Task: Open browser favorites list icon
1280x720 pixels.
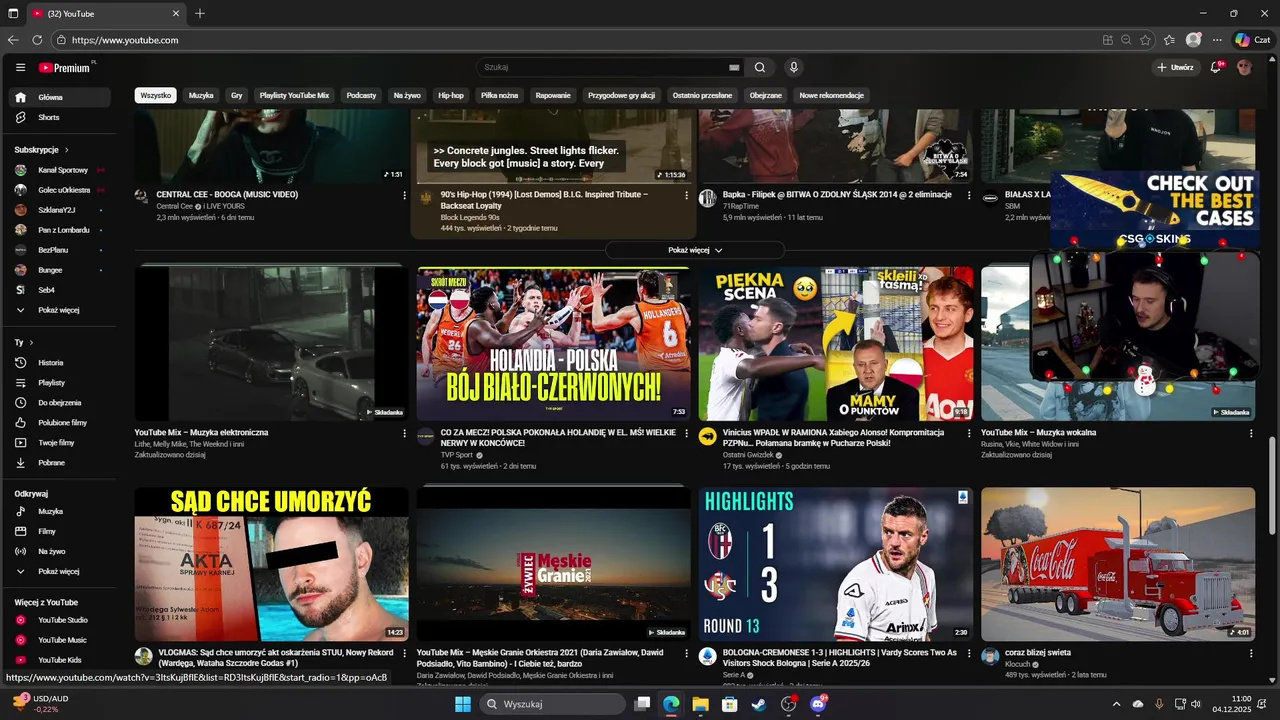Action: (1168, 40)
